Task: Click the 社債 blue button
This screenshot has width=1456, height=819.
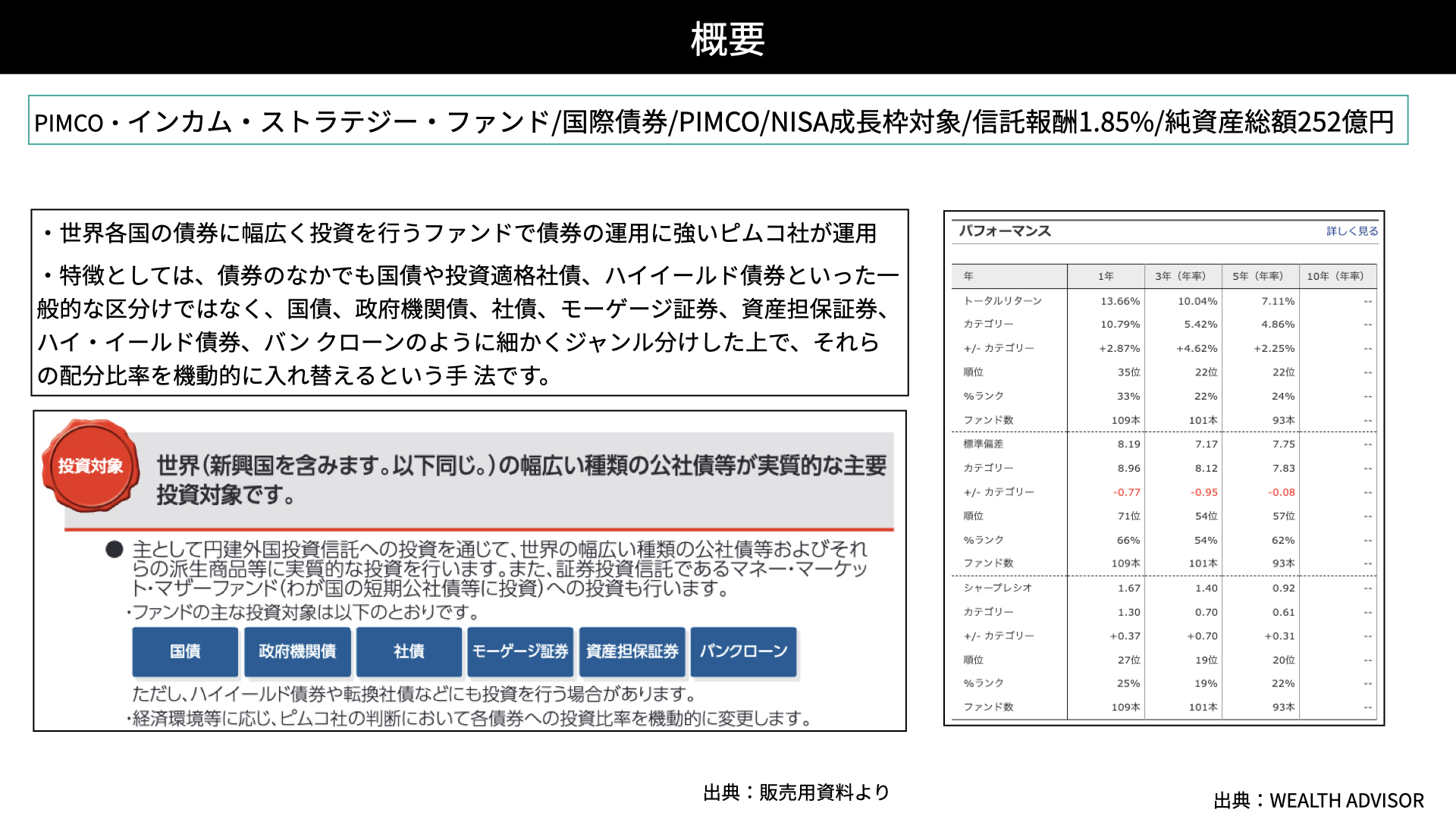Action: (x=409, y=651)
